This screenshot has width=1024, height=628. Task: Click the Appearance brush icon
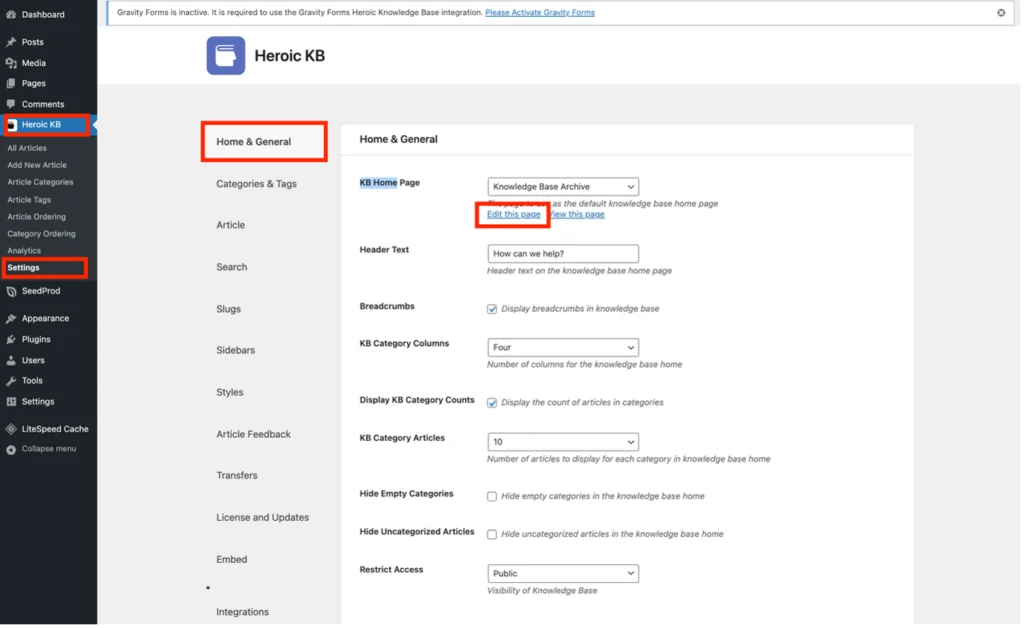click(x=11, y=319)
